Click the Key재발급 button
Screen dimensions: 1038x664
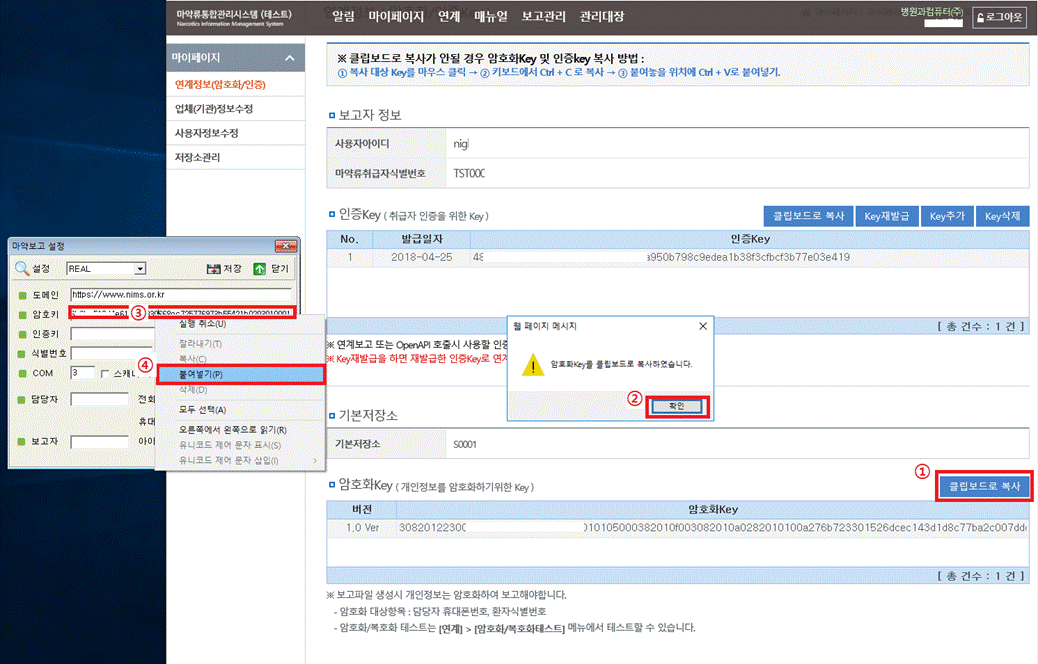click(x=886, y=216)
